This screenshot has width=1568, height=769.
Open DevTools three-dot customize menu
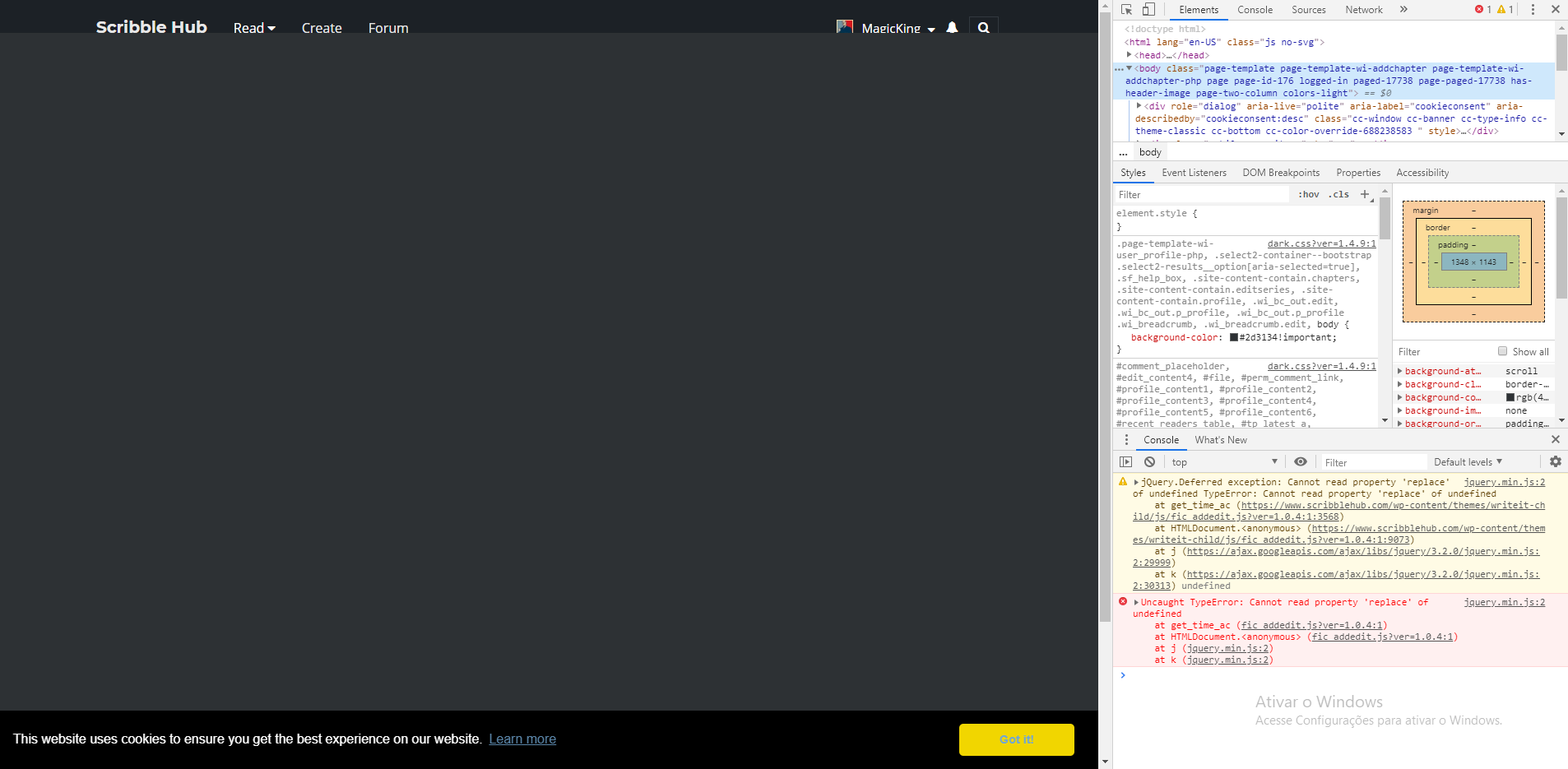pos(1533,10)
